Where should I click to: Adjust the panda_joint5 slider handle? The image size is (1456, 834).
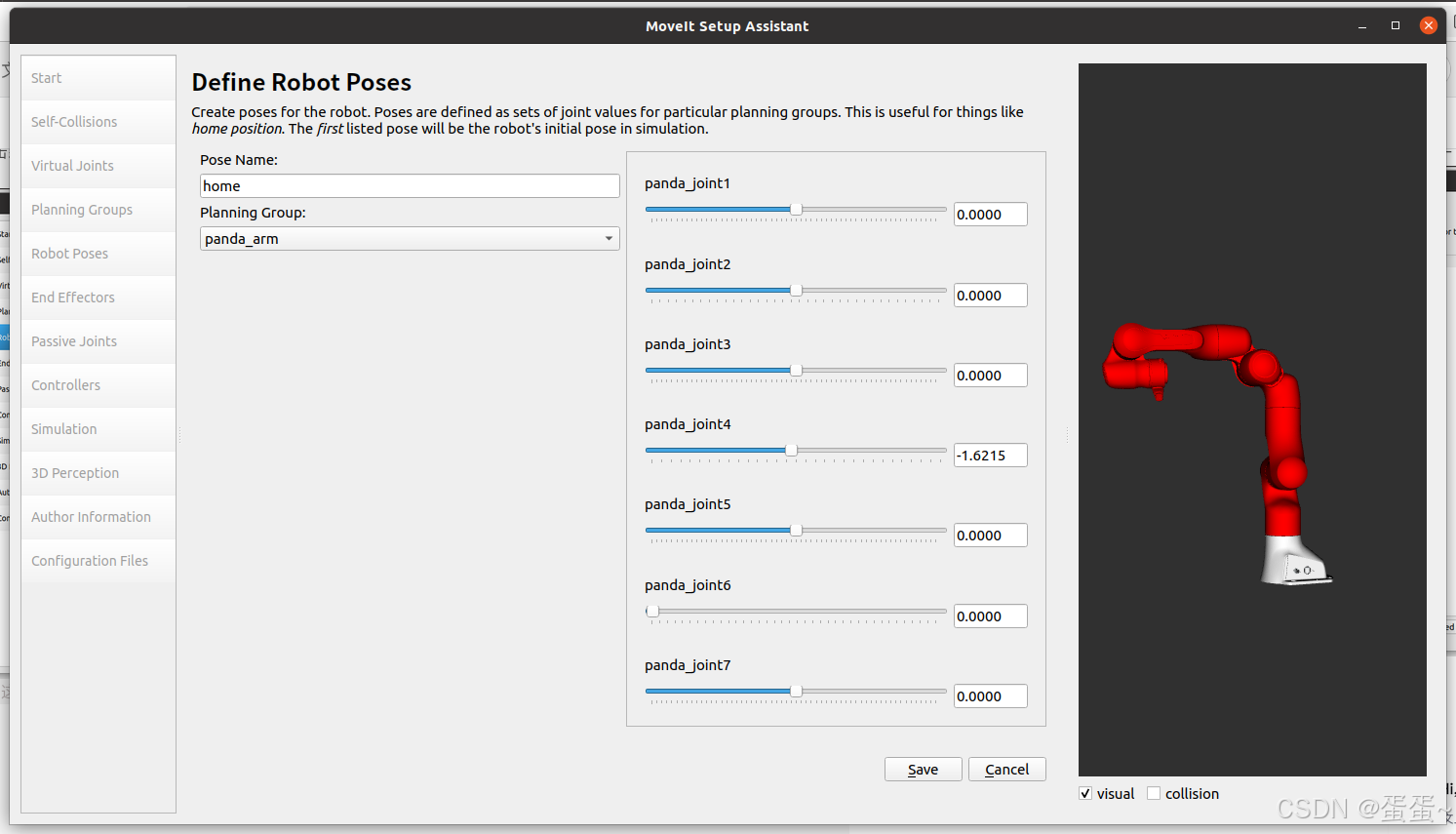coord(797,531)
